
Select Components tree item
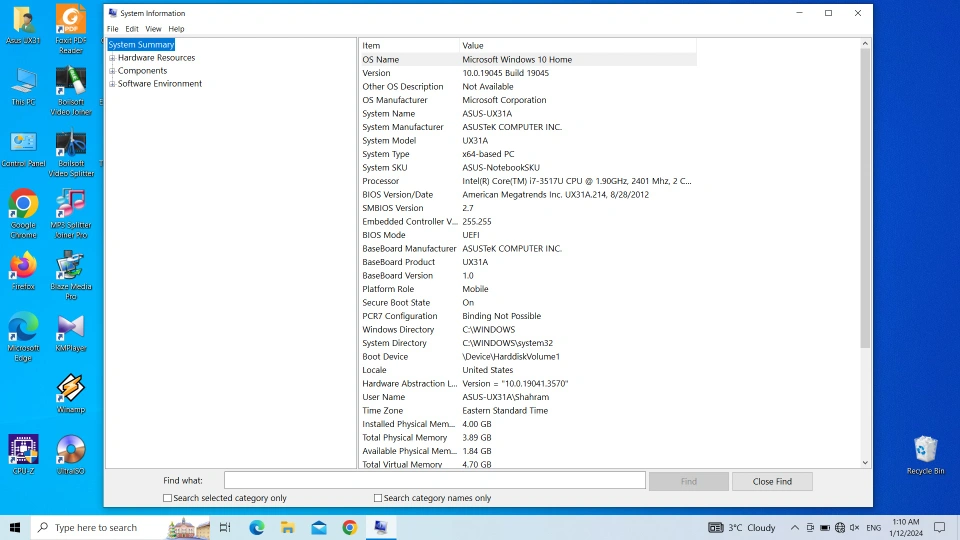click(142, 70)
